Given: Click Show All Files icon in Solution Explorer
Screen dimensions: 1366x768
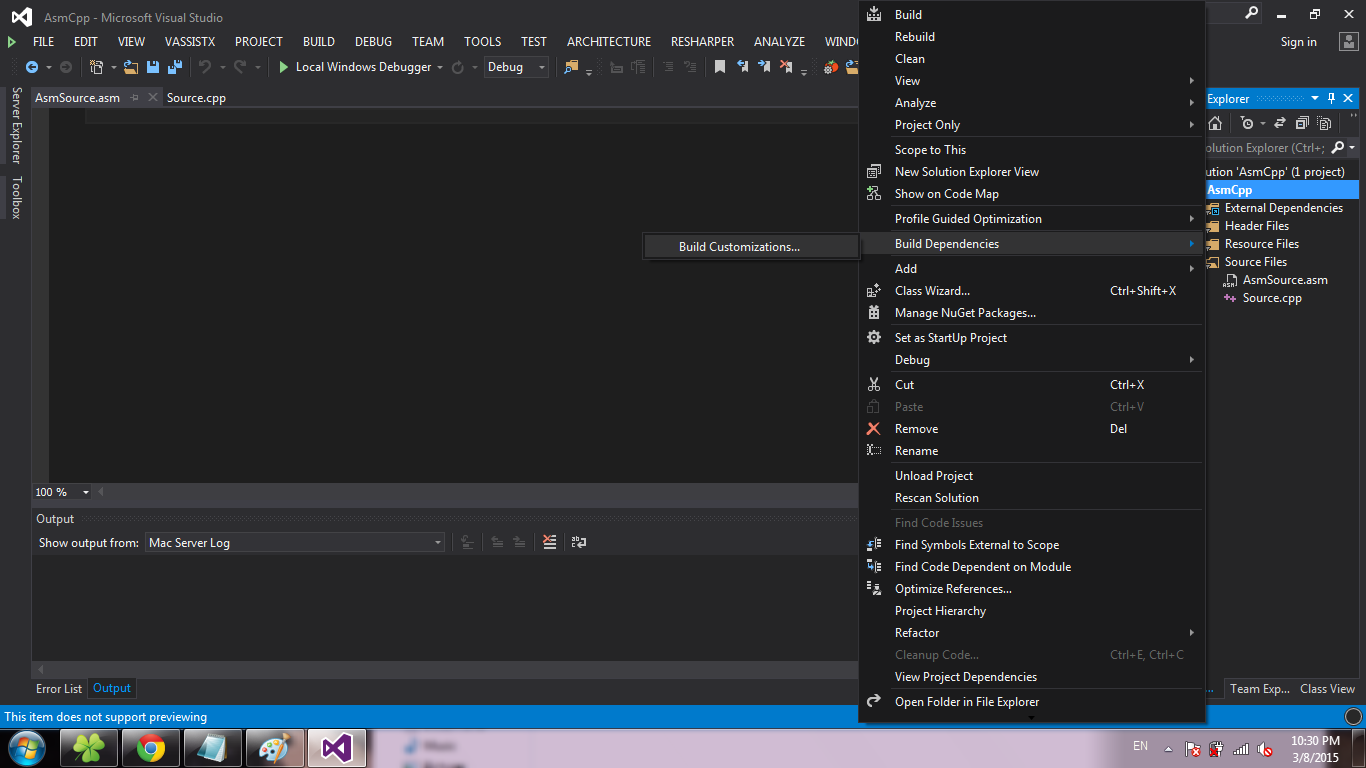Looking at the screenshot, I should point(1324,123).
